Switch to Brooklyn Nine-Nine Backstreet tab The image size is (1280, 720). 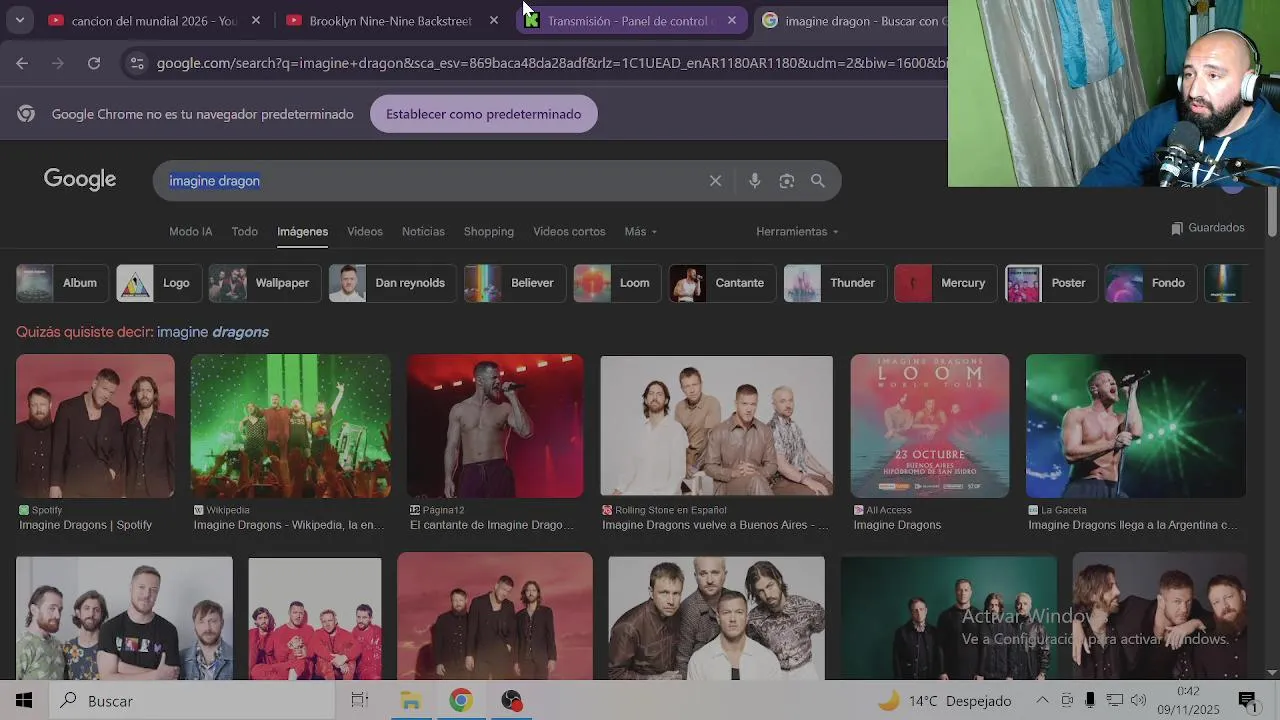tap(390, 20)
